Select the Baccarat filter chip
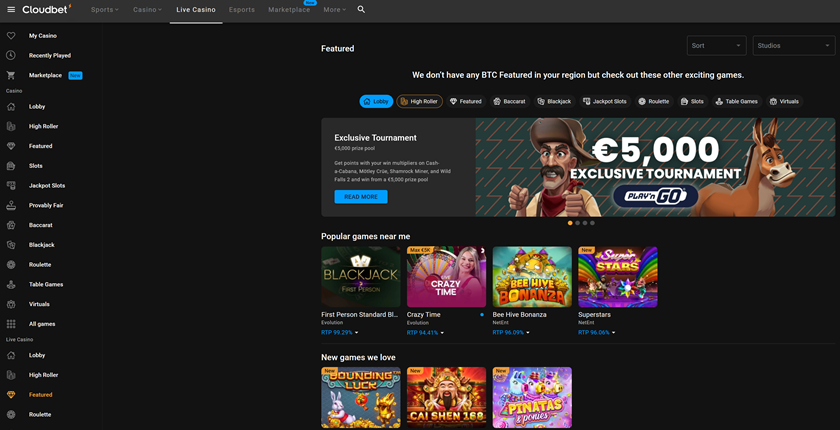This screenshot has width=840, height=430. tap(510, 101)
